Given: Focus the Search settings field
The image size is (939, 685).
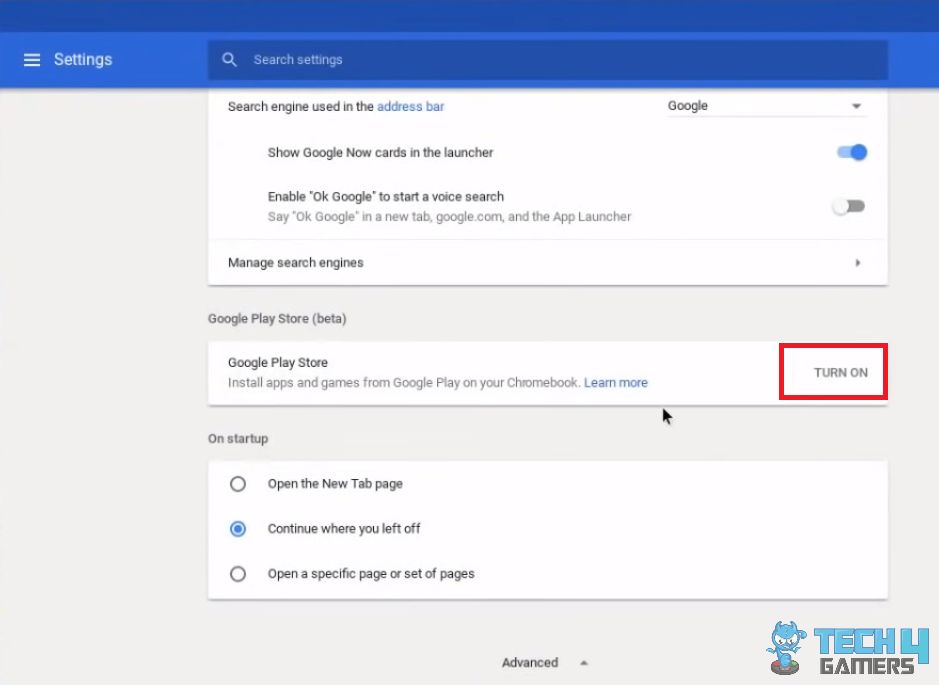Looking at the screenshot, I should (x=547, y=60).
